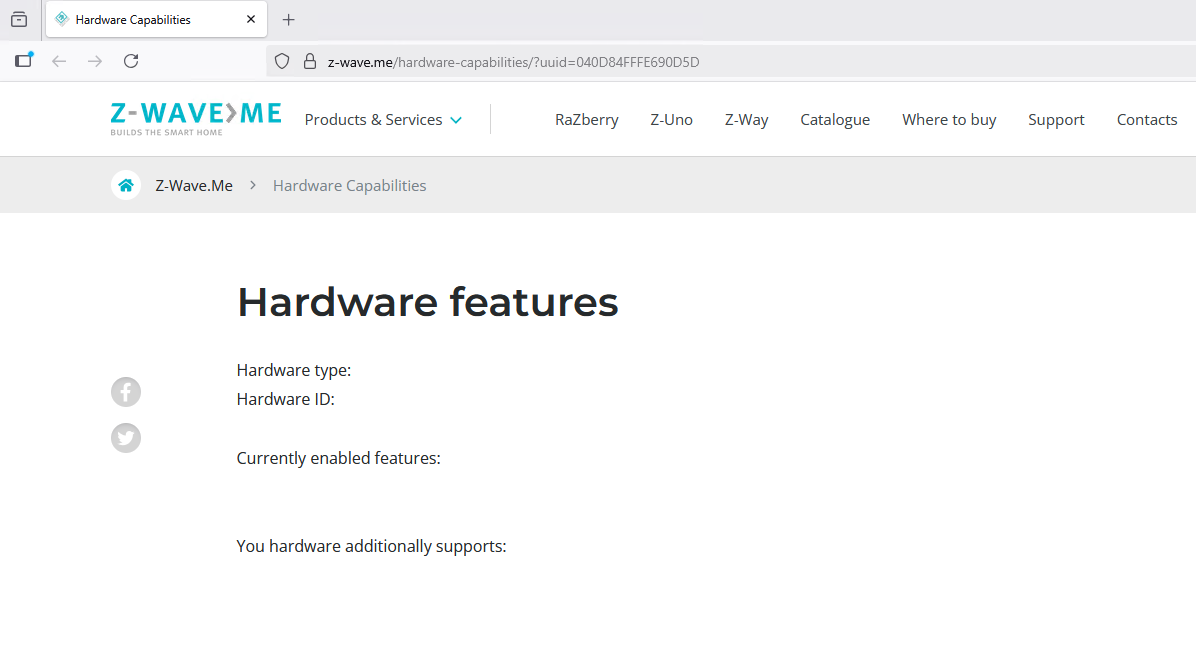Open a new browser tab
This screenshot has width=1196, height=650.
[x=289, y=20]
